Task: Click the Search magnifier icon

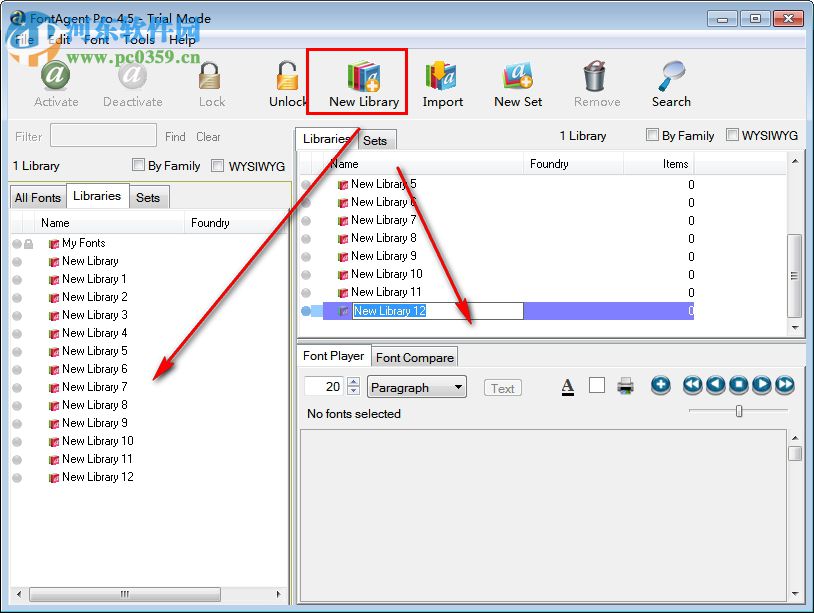Action: (670, 75)
